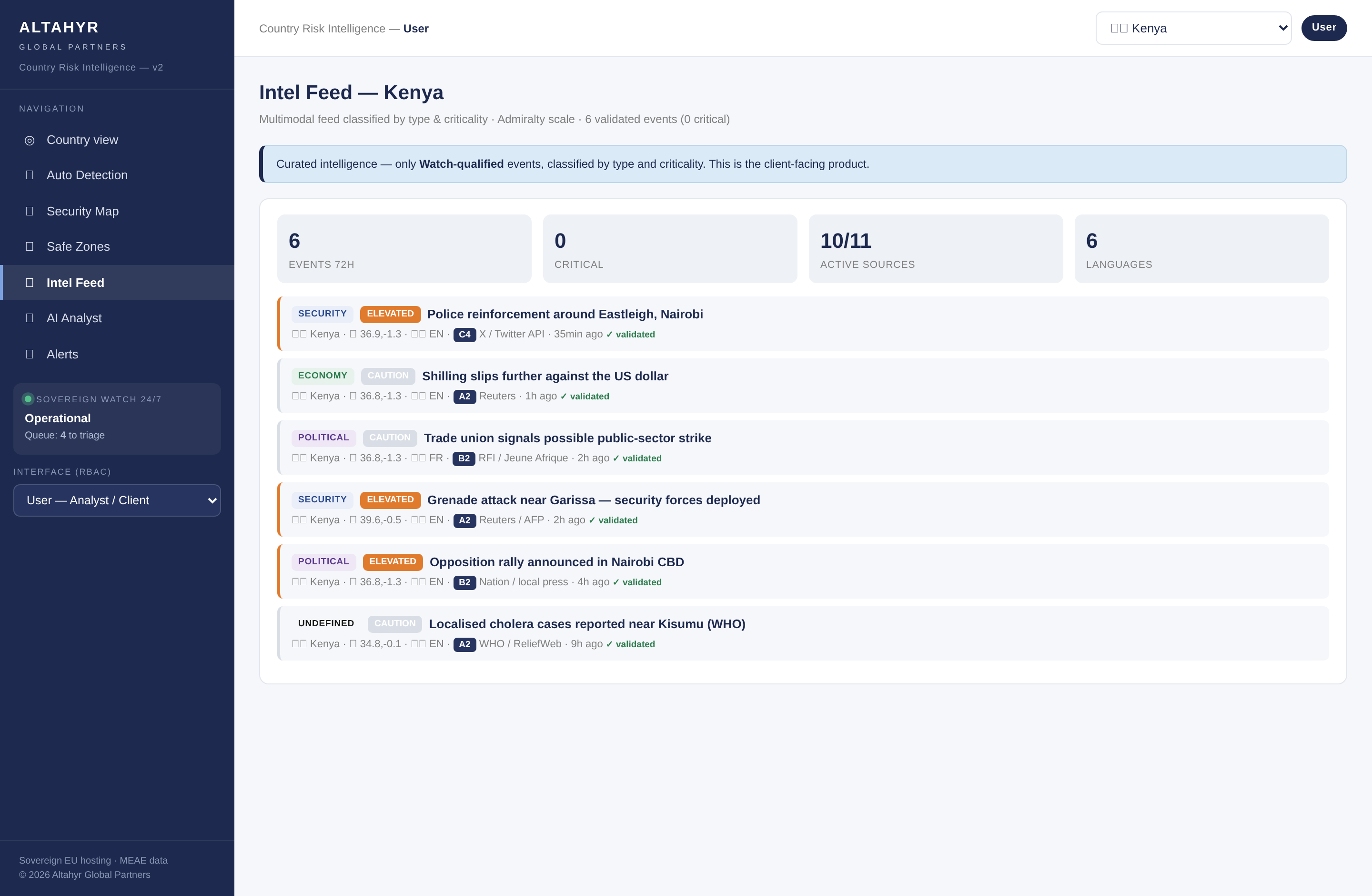This screenshot has width=1372, height=896.
Task: Click validated checkmark on Eastleigh event
Action: pyautogui.click(x=631, y=335)
